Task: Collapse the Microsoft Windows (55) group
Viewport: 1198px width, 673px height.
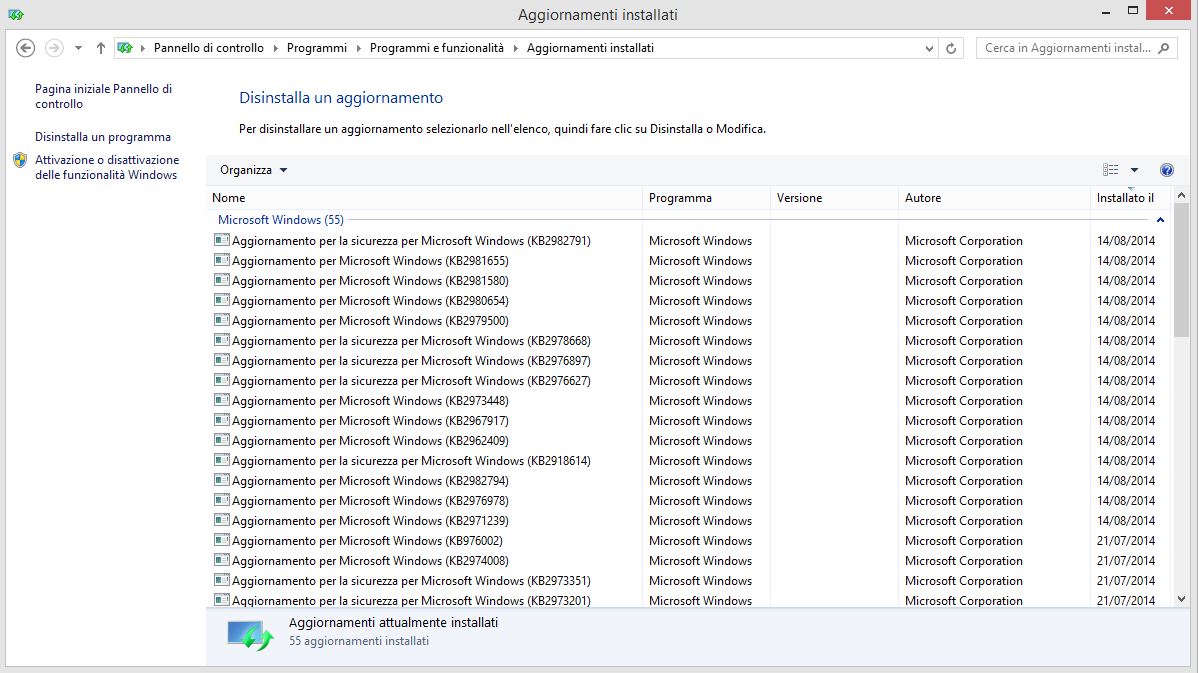Action: pyautogui.click(x=1160, y=220)
